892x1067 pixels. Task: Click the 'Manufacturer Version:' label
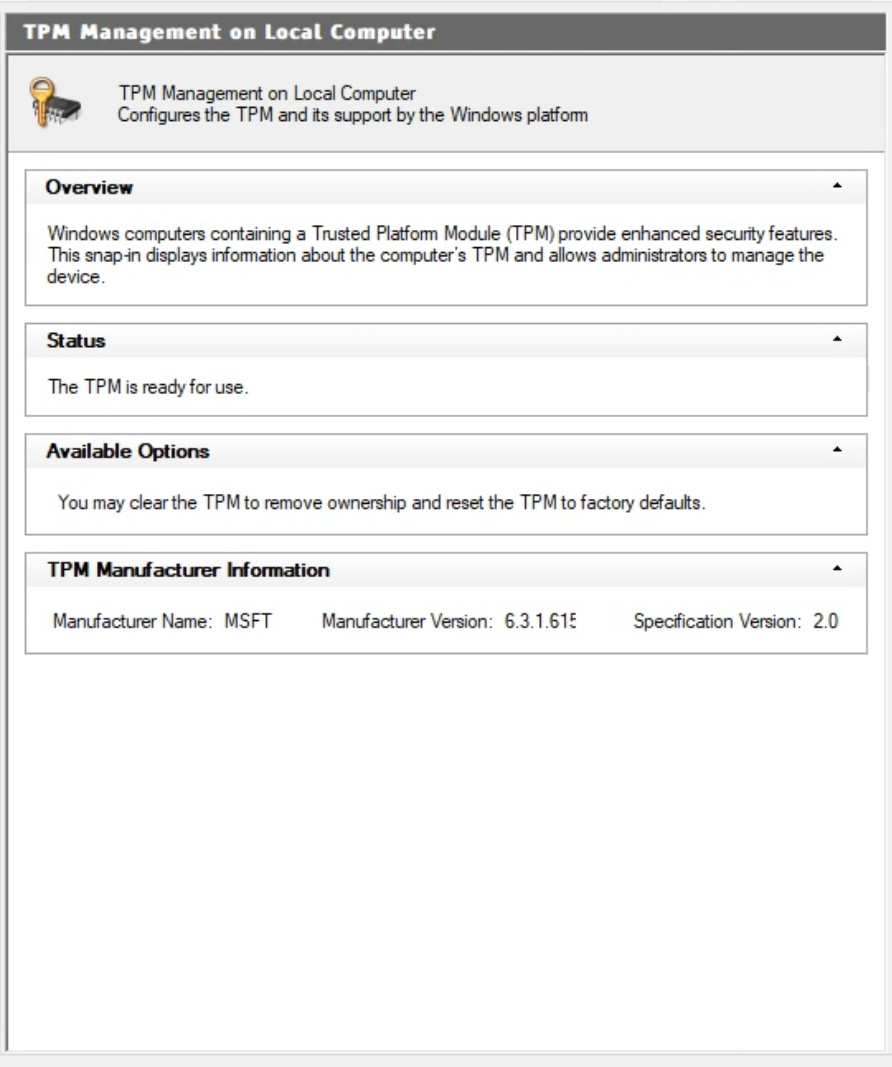pos(407,621)
